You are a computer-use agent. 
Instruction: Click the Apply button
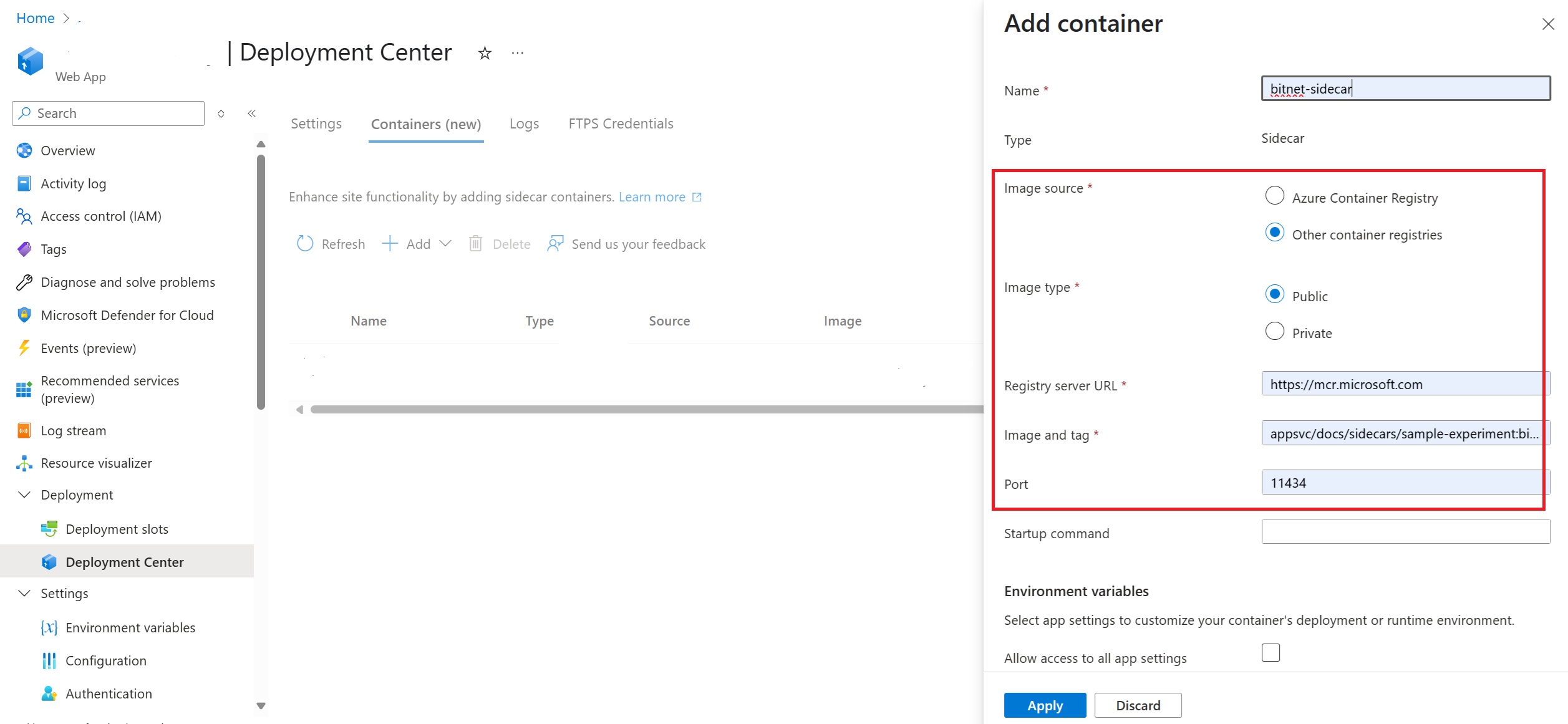pyautogui.click(x=1045, y=706)
